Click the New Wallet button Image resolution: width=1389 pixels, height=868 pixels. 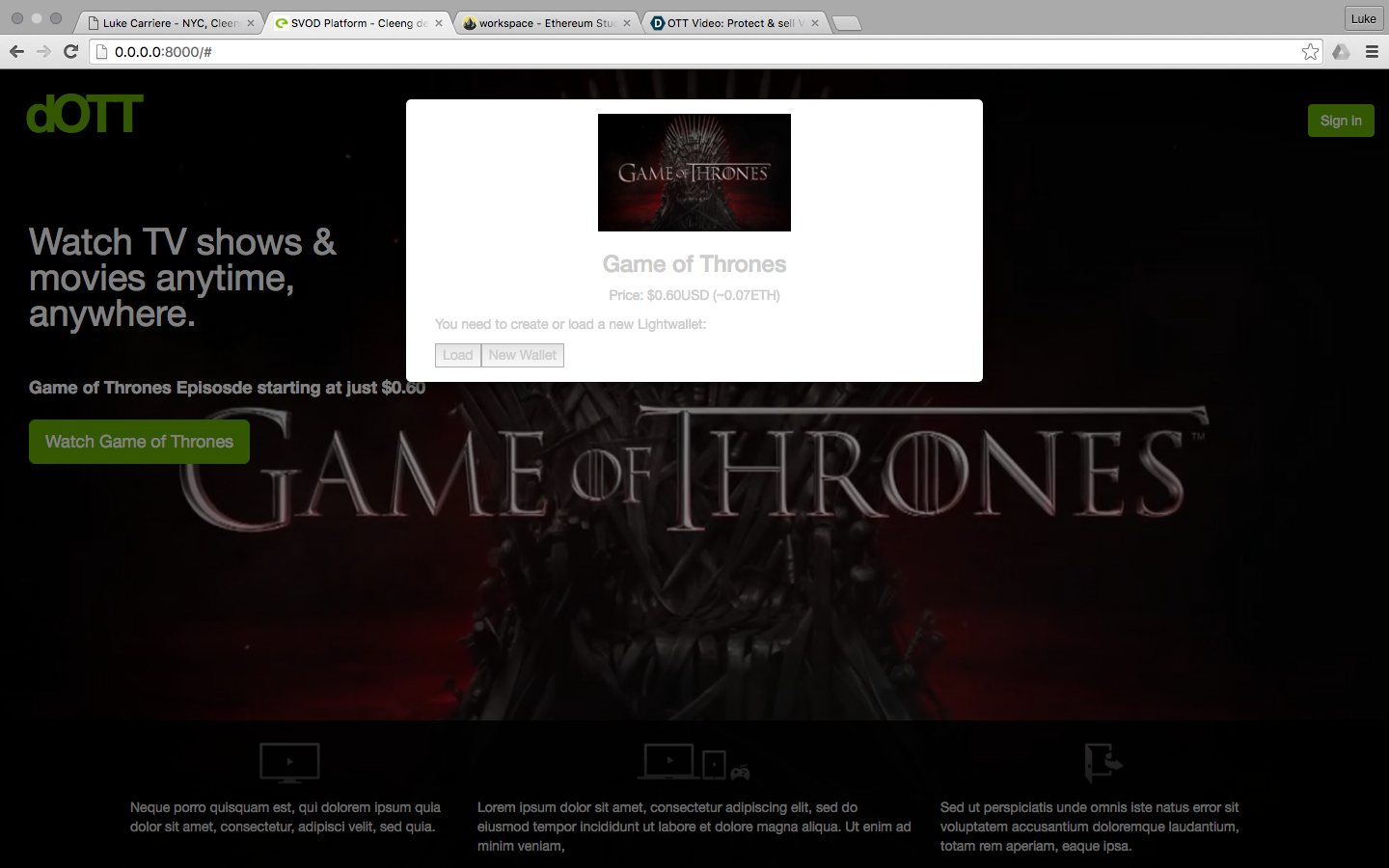[523, 355]
